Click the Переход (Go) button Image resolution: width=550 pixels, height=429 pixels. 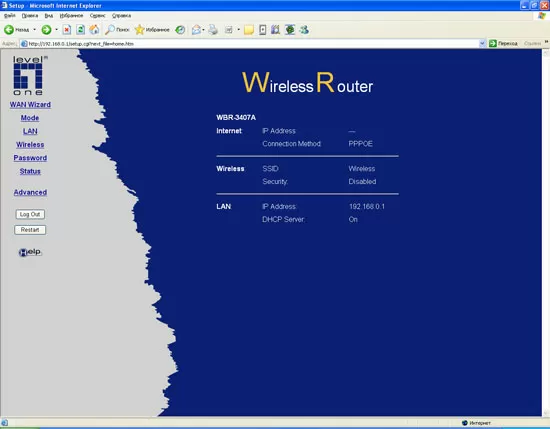click(503, 43)
